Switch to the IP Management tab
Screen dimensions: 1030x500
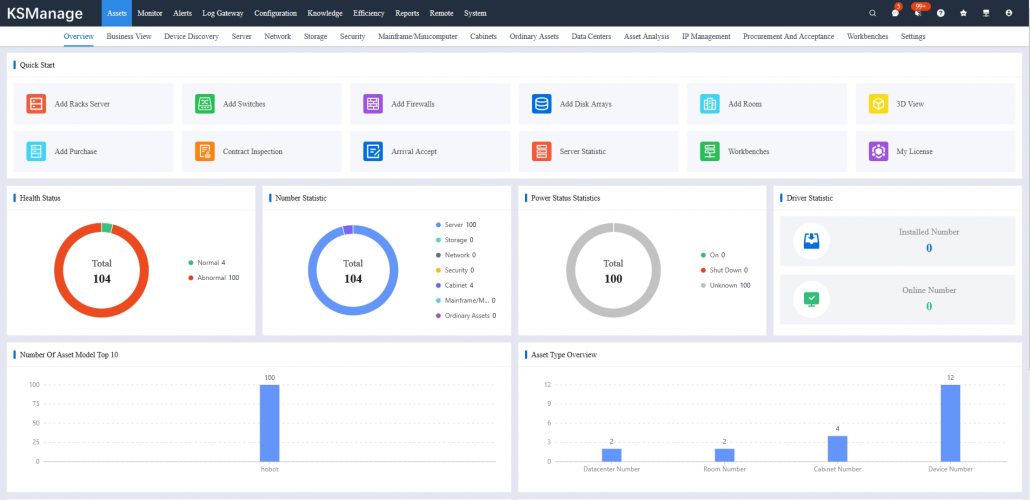[706, 36]
